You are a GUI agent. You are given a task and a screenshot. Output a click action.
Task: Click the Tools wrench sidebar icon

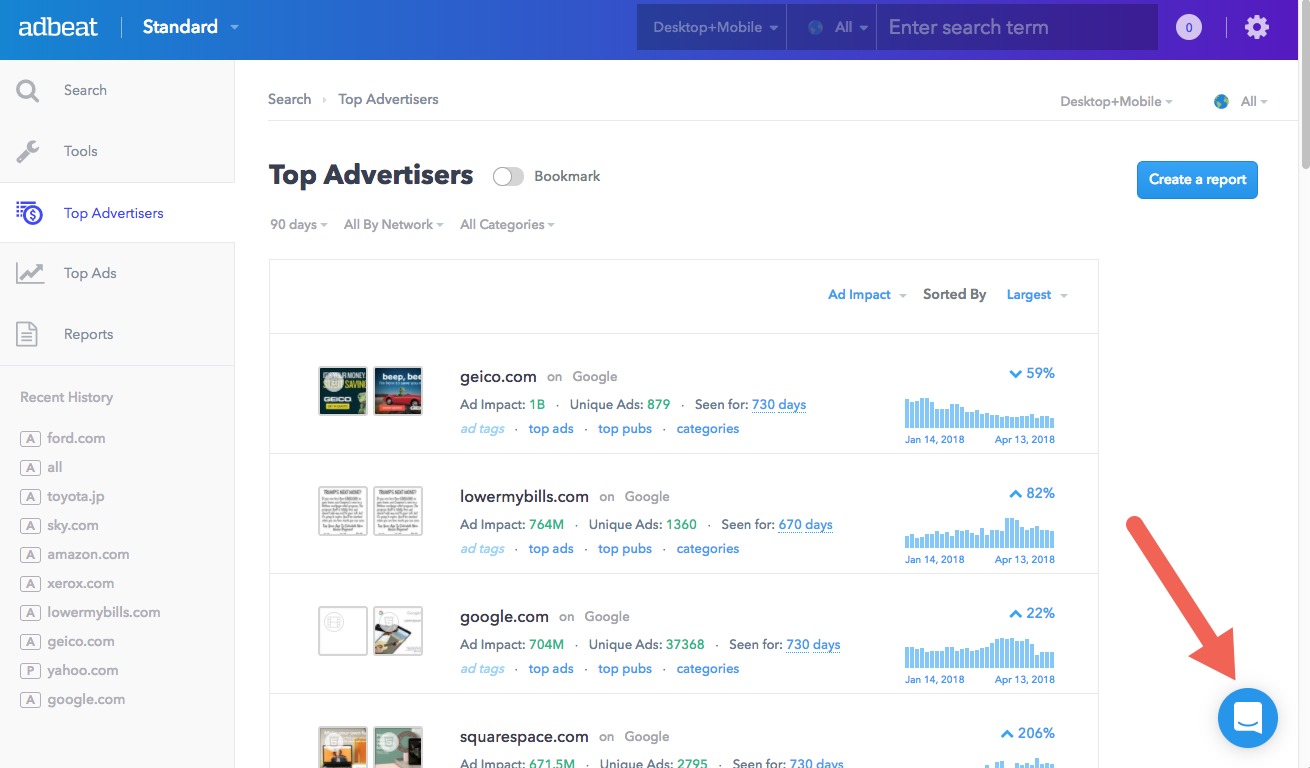coord(28,152)
